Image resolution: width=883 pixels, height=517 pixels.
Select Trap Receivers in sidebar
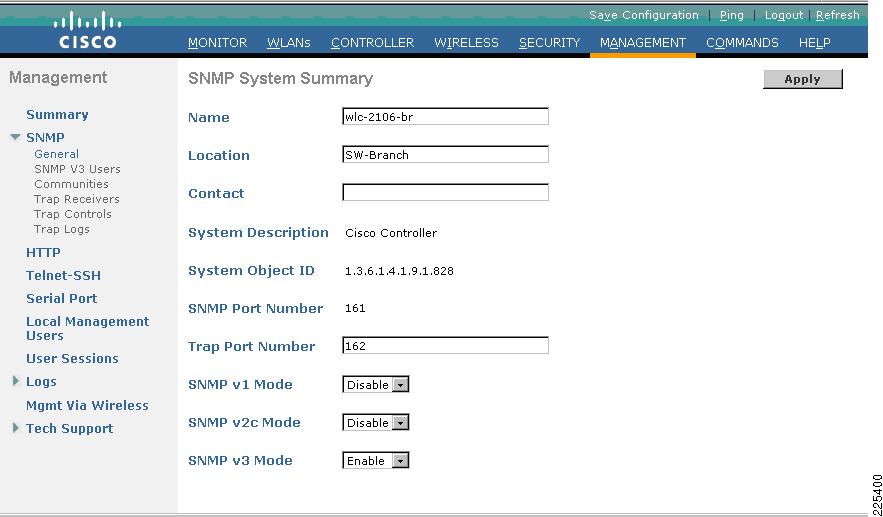77,199
